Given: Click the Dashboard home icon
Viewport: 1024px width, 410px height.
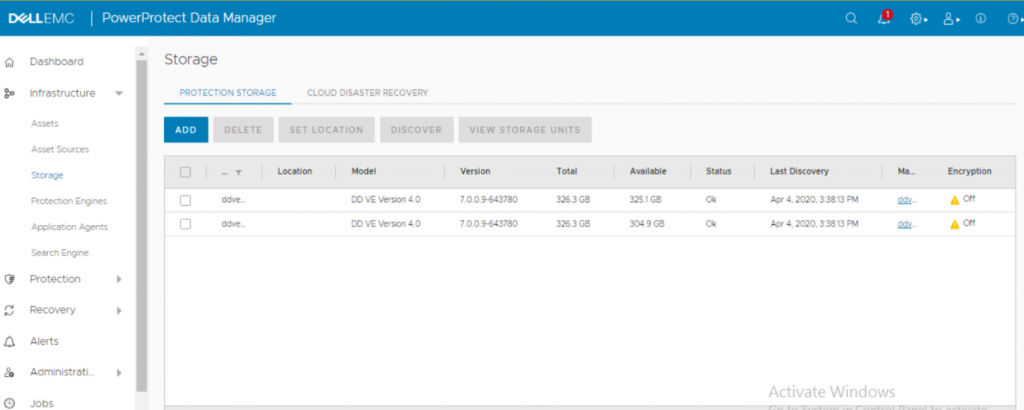Looking at the screenshot, I should [x=9, y=63].
